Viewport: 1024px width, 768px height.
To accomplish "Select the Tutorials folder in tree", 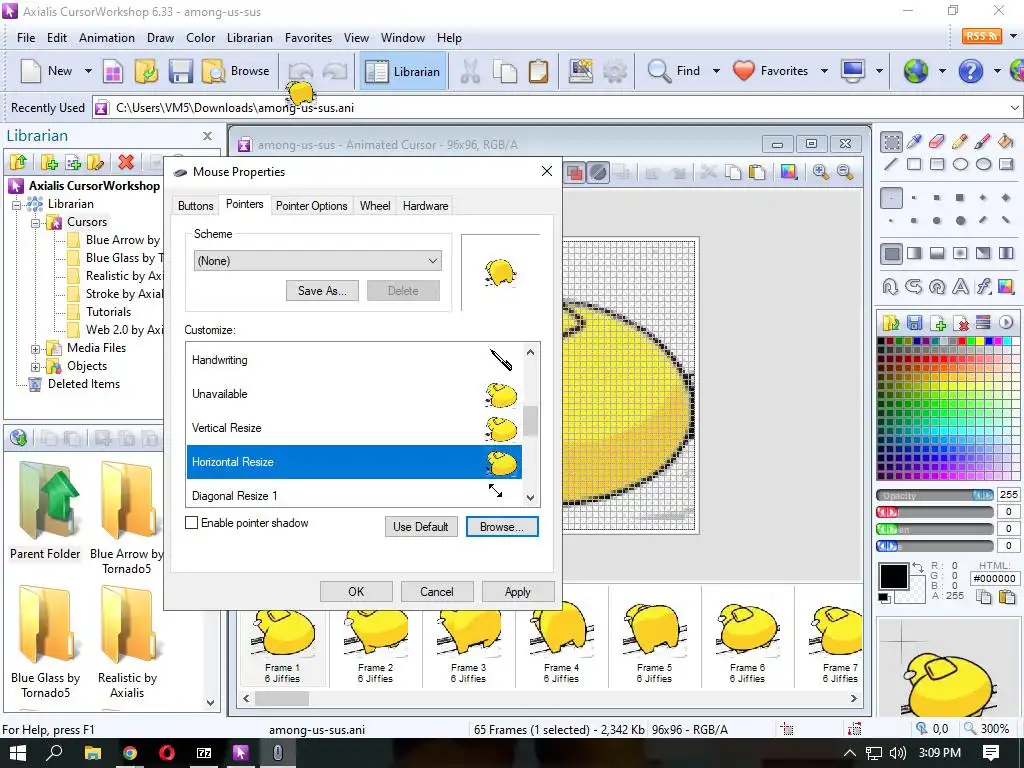I will click(108, 312).
